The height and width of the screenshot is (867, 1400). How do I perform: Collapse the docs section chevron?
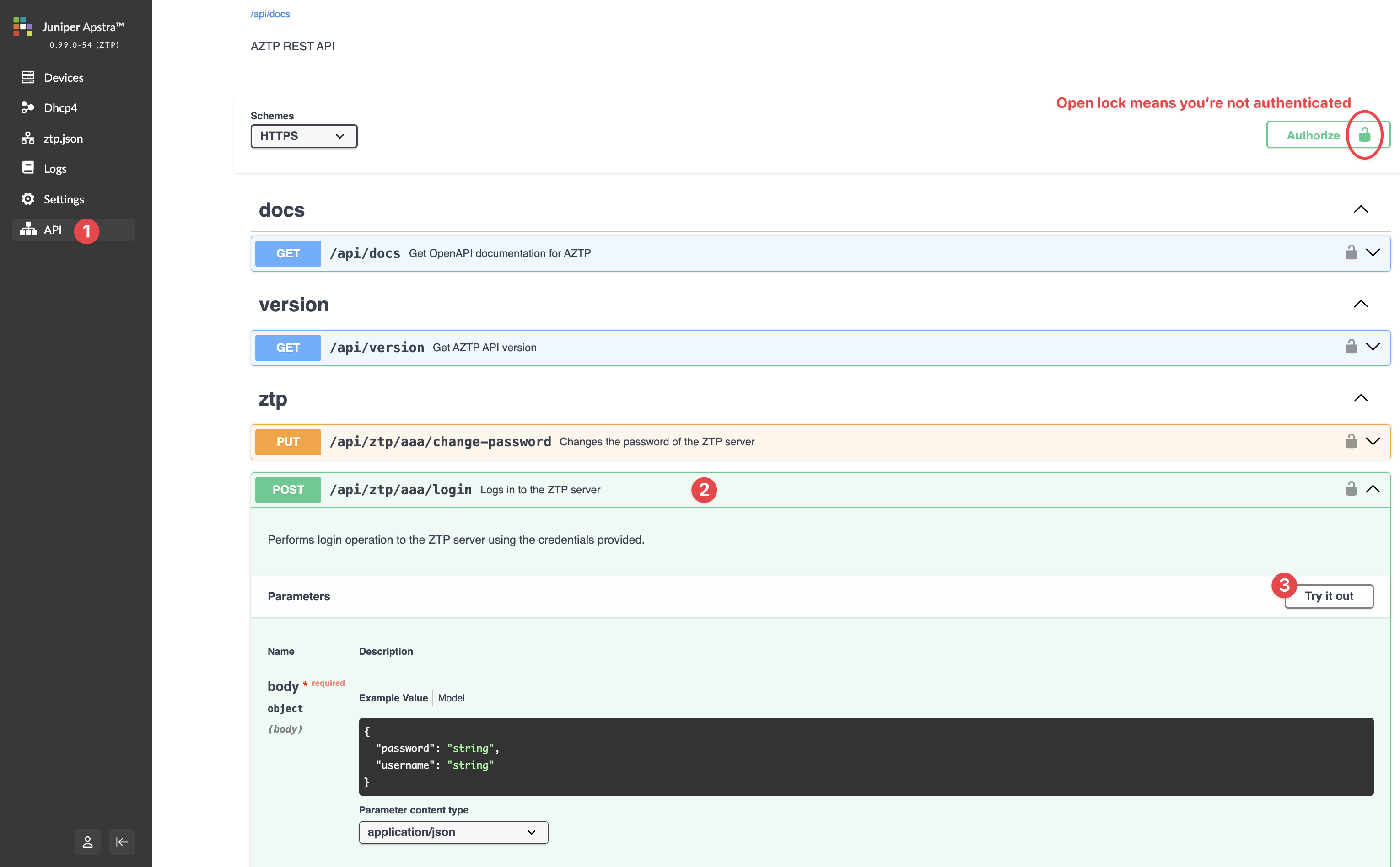pos(1361,209)
